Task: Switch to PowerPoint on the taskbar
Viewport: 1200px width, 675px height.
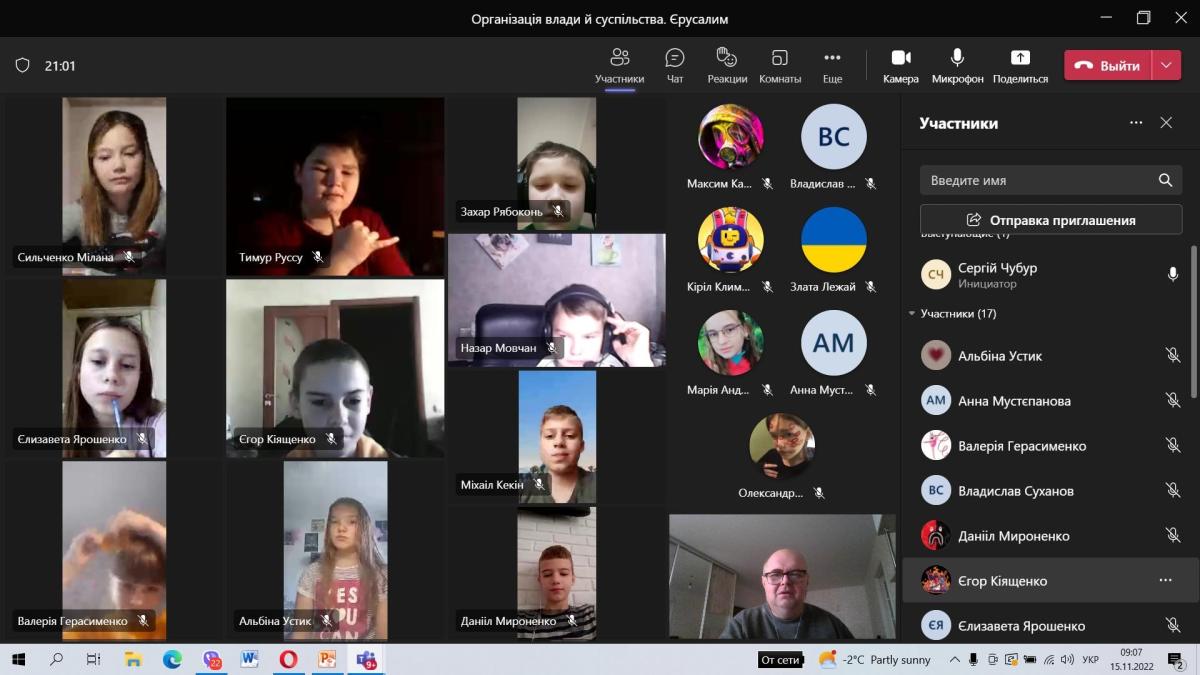Action: coord(327,659)
